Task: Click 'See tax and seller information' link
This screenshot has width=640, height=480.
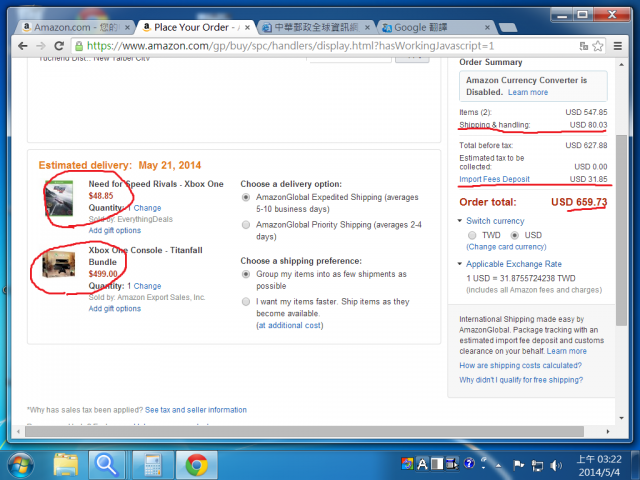Action: click(x=196, y=410)
